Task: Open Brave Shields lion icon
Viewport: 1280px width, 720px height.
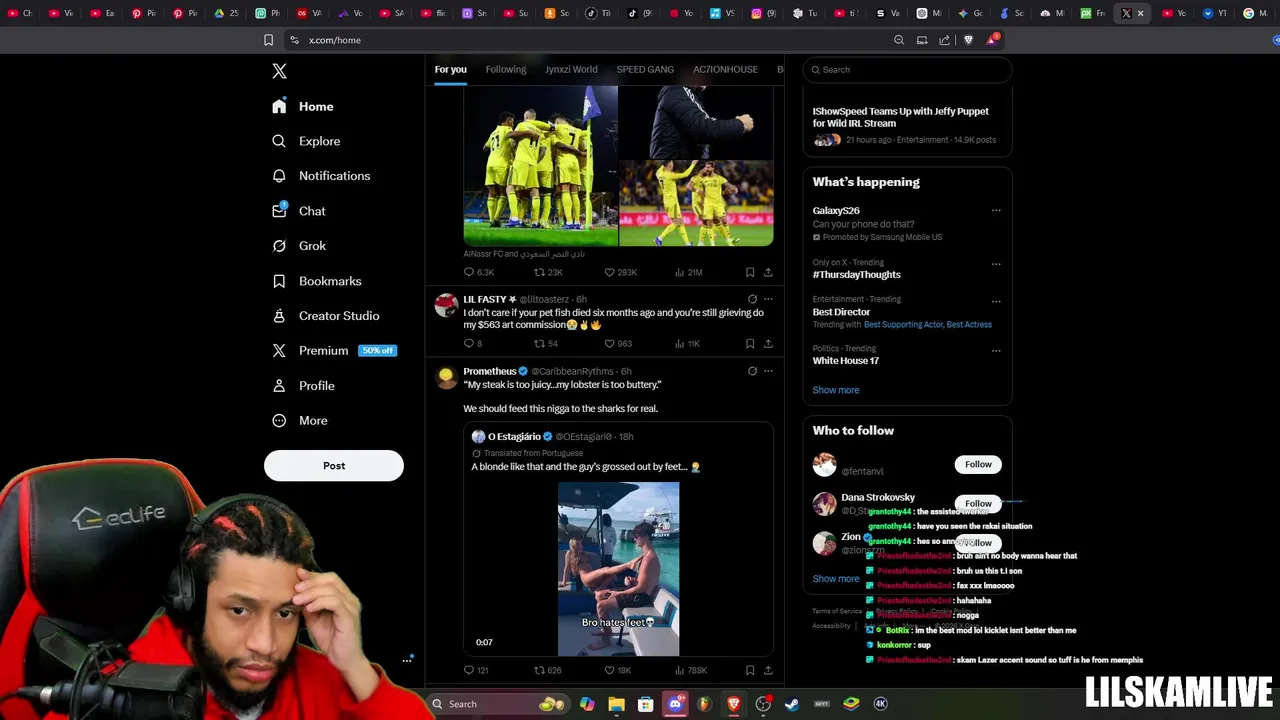Action: (968, 40)
